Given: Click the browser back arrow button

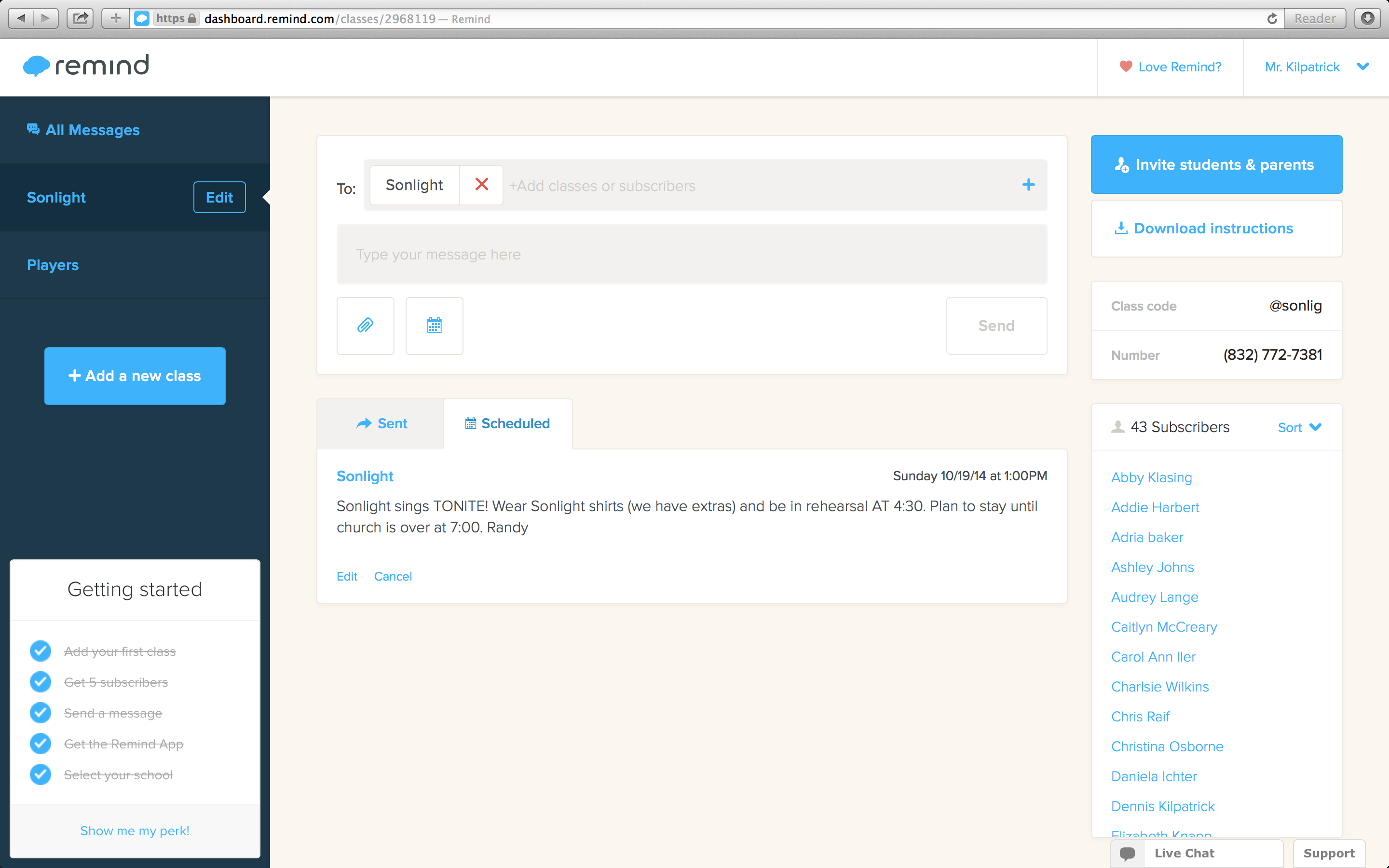Looking at the screenshot, I should coord(21,18).
